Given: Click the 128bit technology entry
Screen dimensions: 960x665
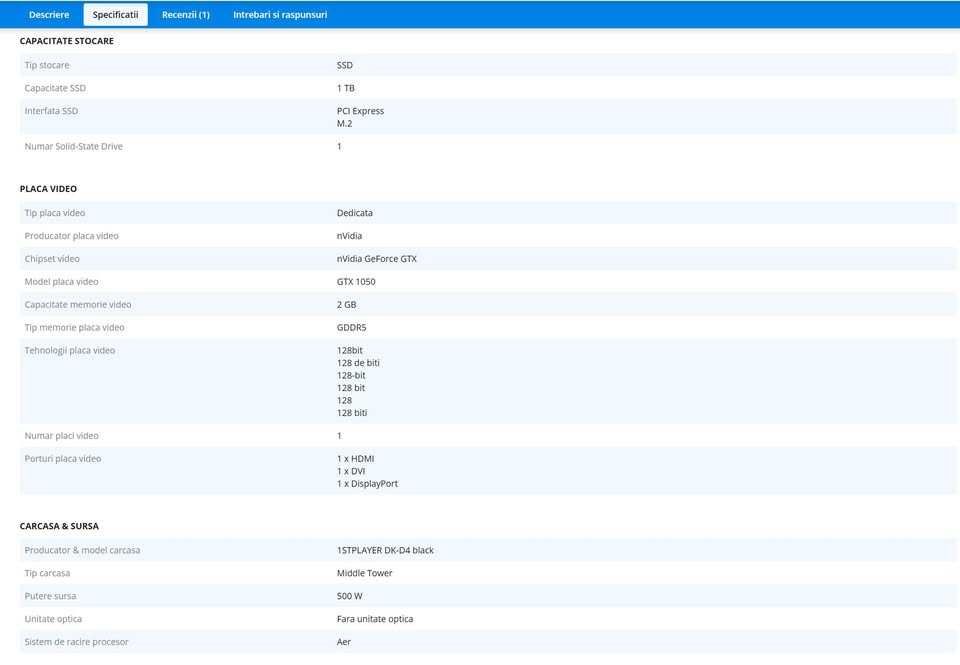Looking at the screenshot, I should click(350, 350).
